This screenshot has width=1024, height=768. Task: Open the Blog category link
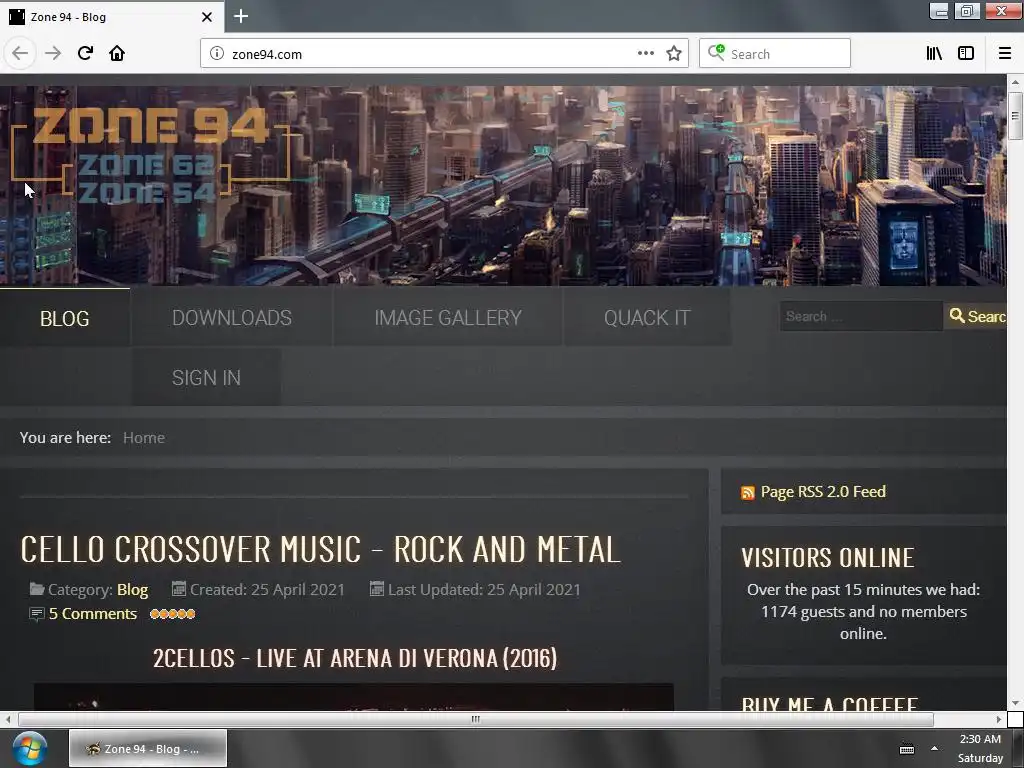(x=133, y=590)
